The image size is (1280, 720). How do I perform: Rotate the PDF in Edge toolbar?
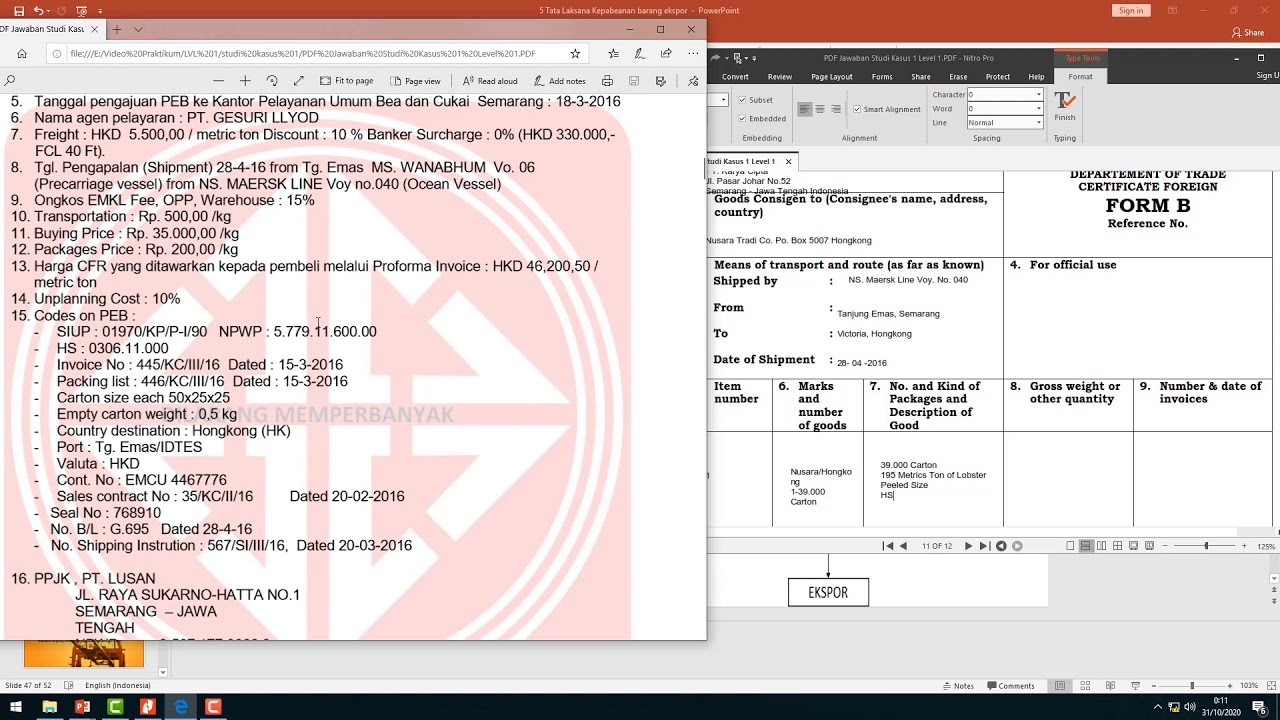pyautogui.click(x=272, y=81)
